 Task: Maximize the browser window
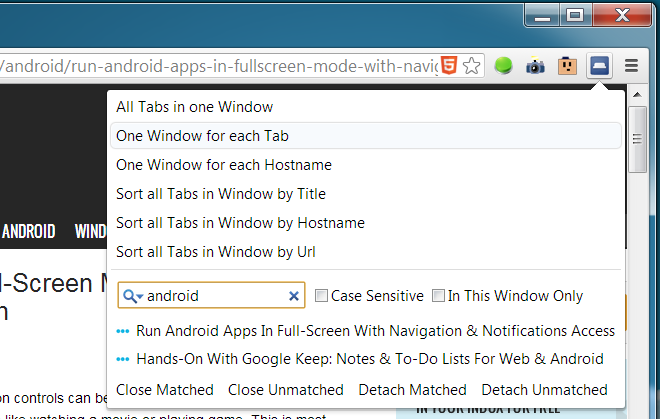[x=575, y=16]
